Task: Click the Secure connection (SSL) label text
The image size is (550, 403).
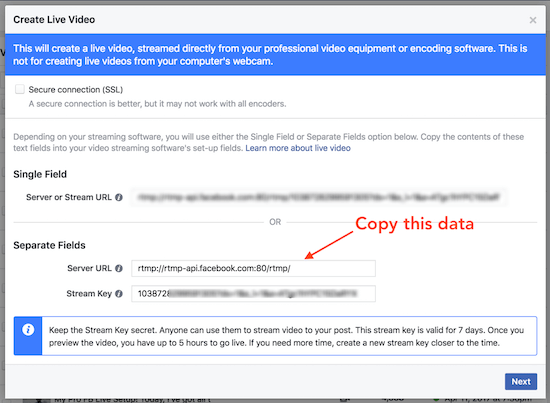Action: [76, 90]
